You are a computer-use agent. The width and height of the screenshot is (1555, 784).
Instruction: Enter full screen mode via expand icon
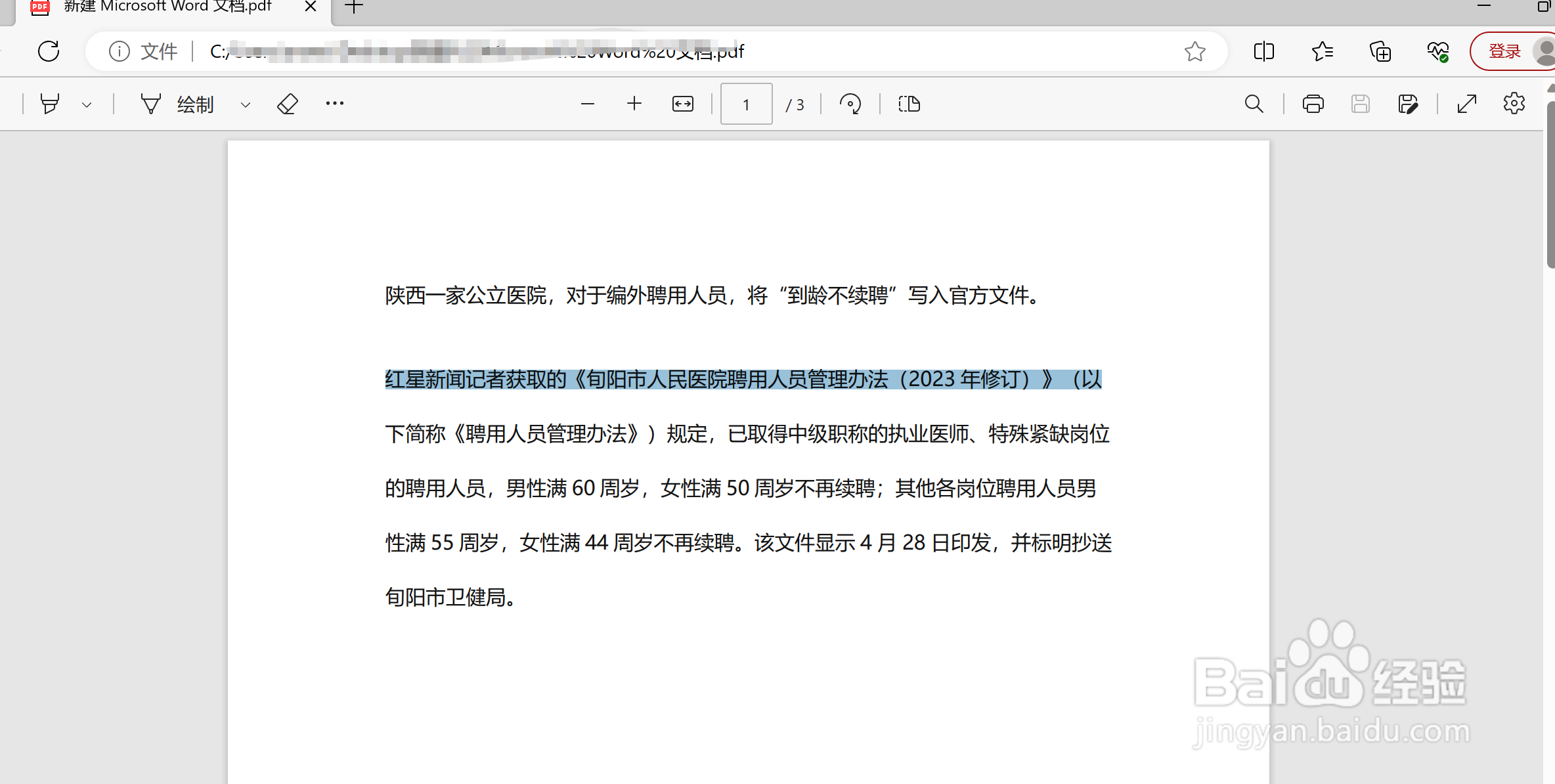point(1466,103)
